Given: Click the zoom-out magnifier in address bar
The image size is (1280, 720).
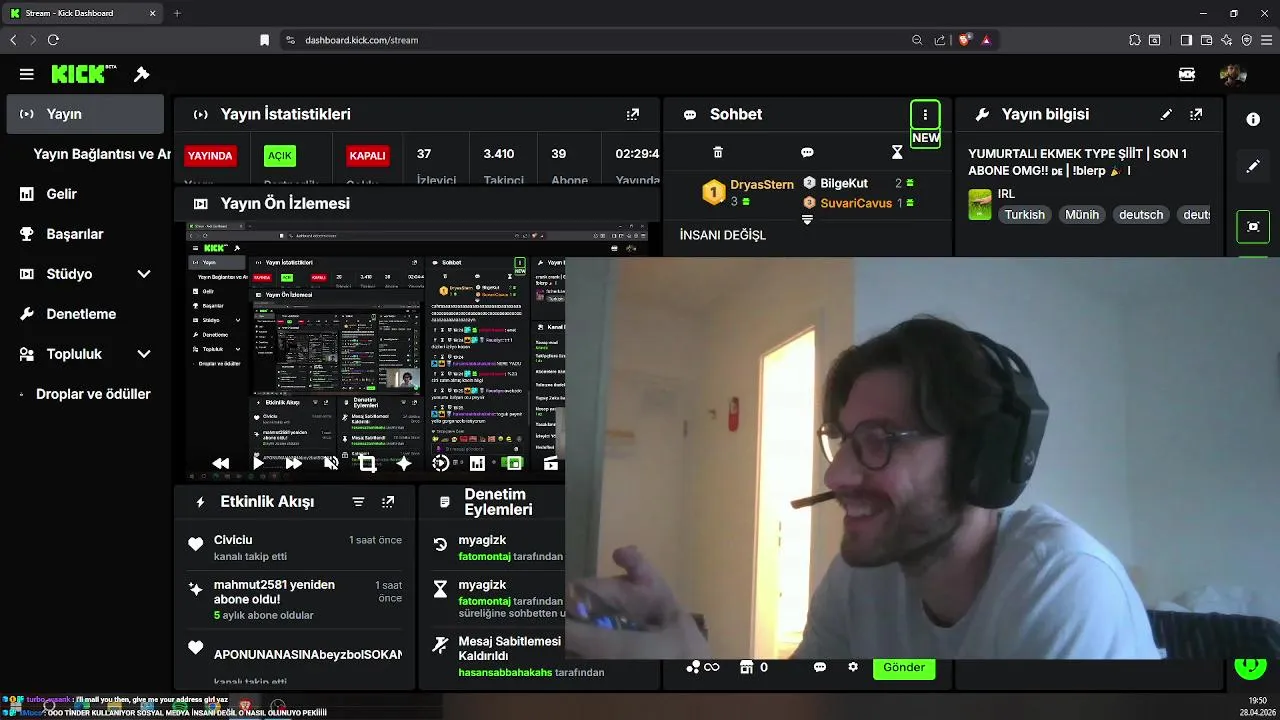Looking at the screenshot, I should (x=917, y=40).
